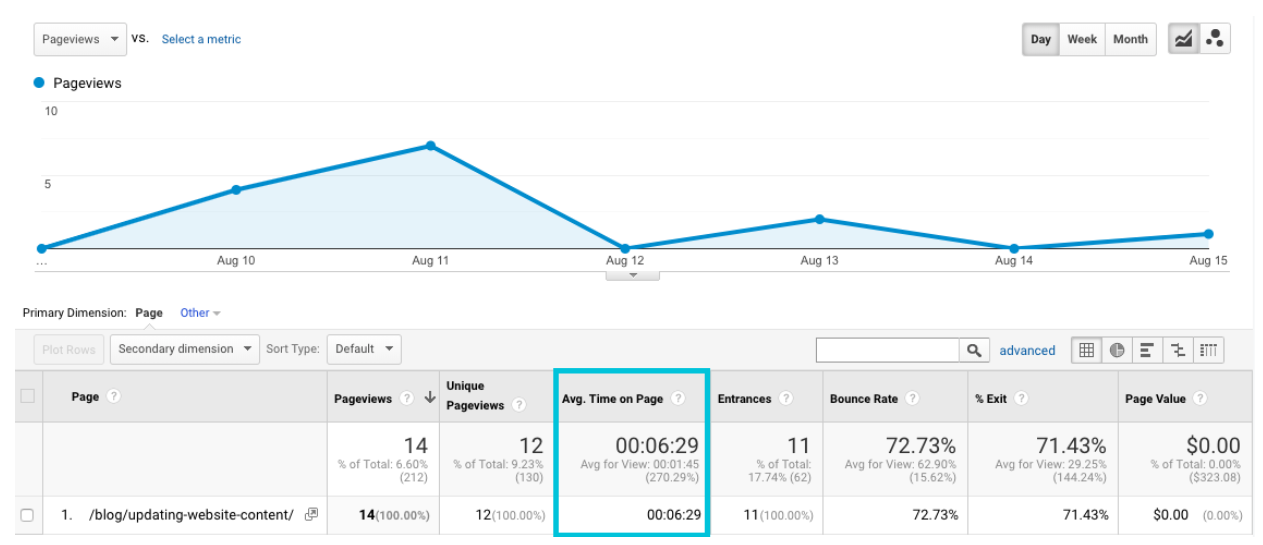Click the magnifier search button
Screen dimensions: 1263x545
point(973,350)
